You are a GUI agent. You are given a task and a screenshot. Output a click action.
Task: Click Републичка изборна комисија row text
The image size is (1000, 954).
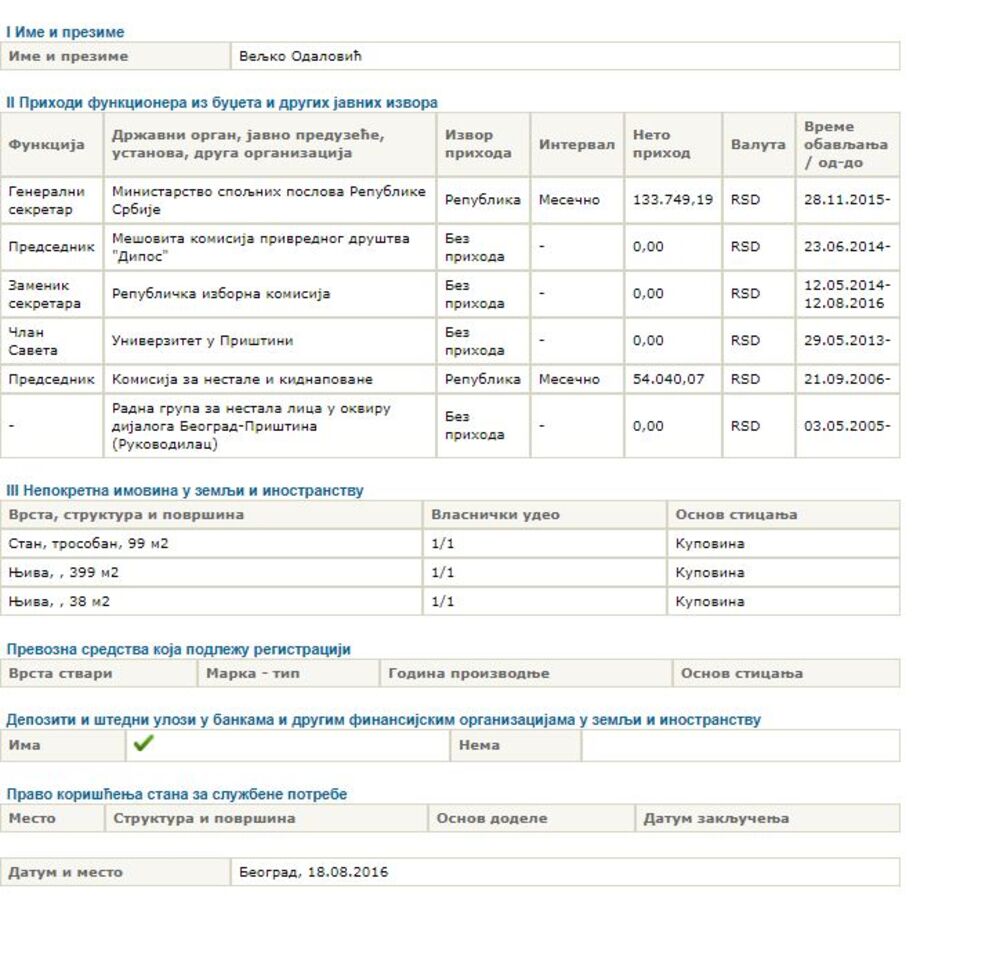tap(221, 294)
